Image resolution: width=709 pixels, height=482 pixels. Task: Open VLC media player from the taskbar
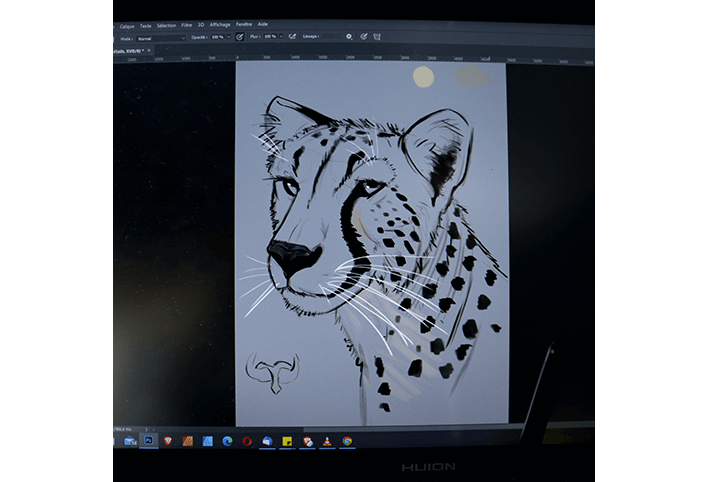pyautogui.click(x=327, y=441)
